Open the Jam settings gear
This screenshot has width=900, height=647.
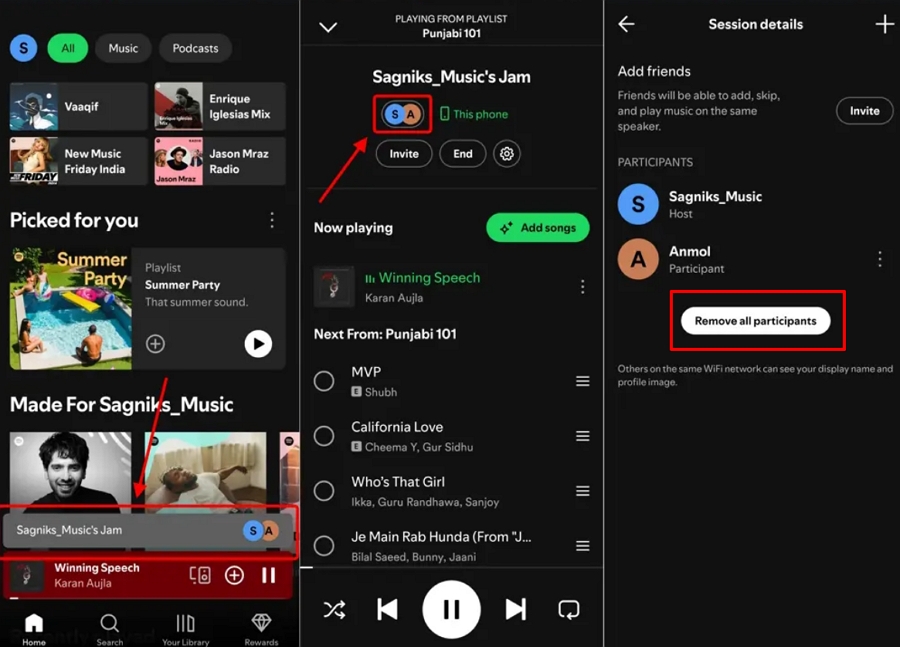(x=507, y=153)
